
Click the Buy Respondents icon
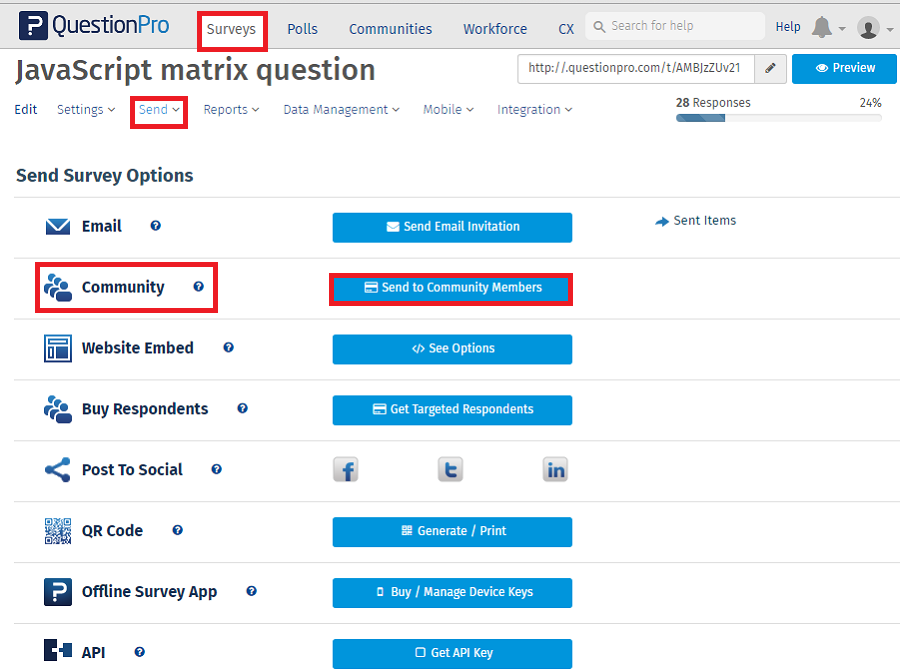point(57,409)
